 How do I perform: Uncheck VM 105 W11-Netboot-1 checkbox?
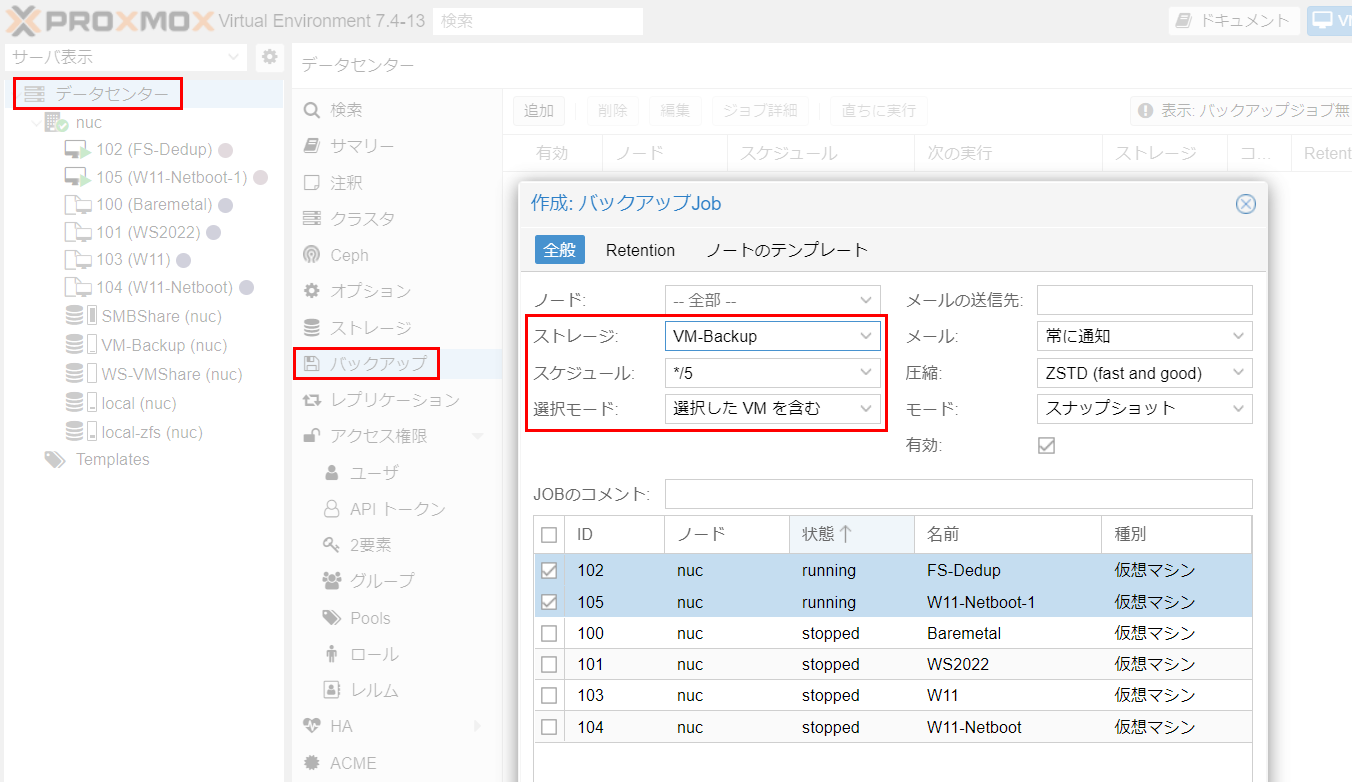[549, 602]
